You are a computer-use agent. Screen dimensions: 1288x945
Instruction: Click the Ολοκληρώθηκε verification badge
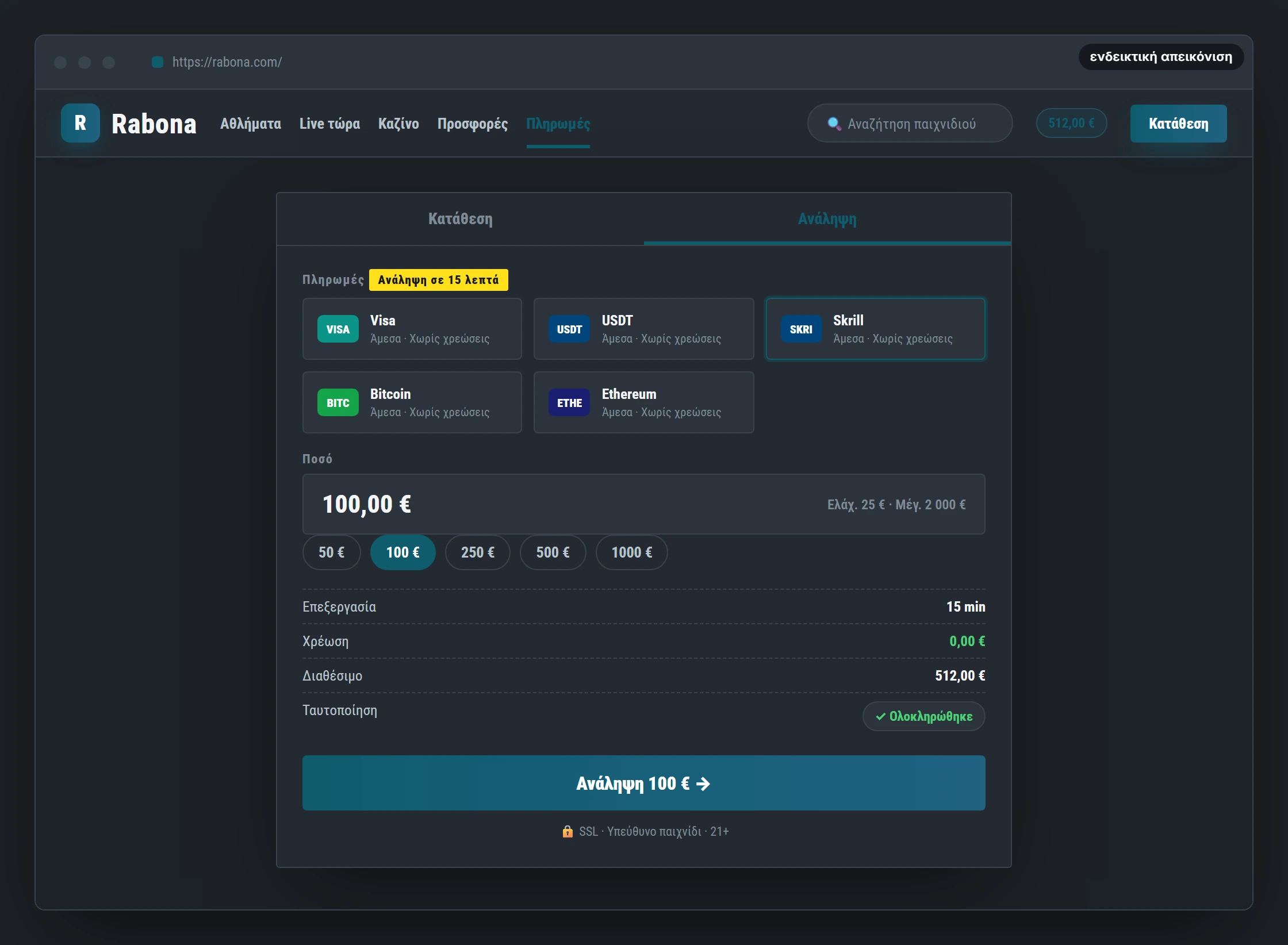[924, 716]
